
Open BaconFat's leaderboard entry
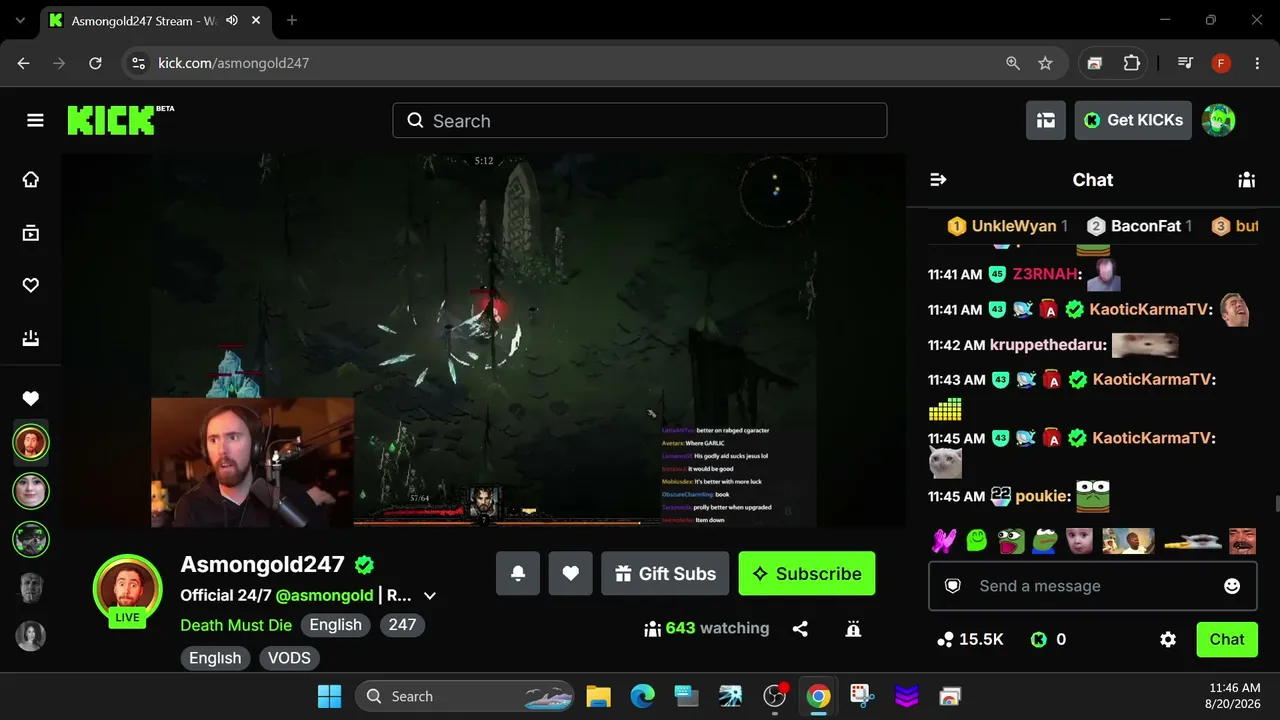coord(1139,226)
